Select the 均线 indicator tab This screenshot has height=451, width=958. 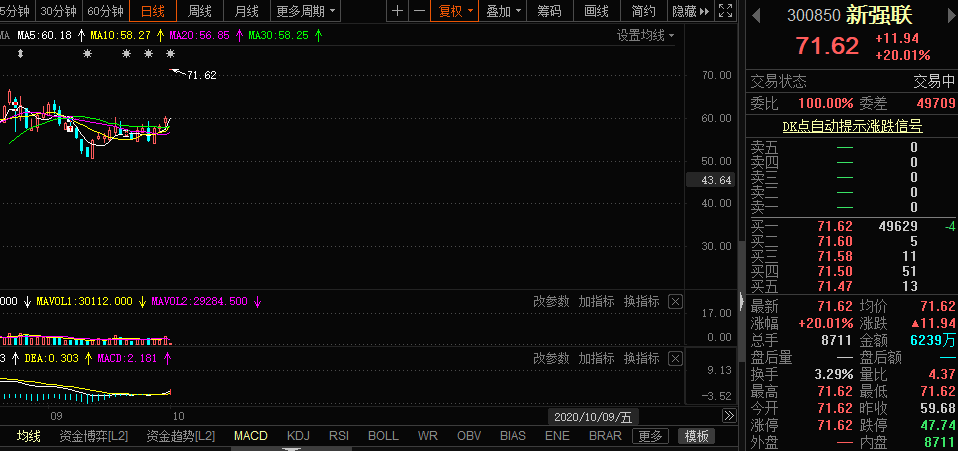[29, 436]
